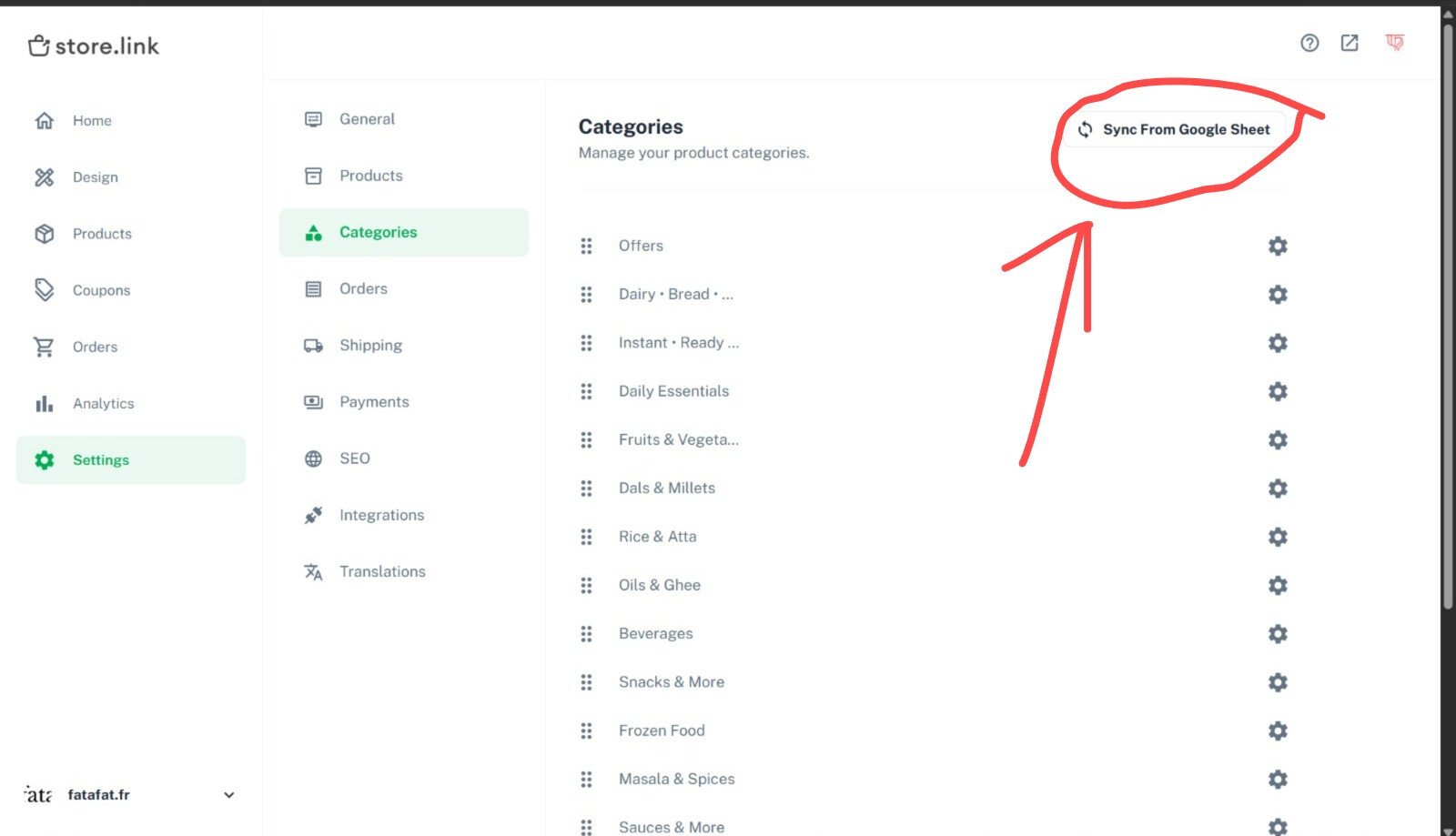Screen dimensions: 1456x836
Task: Click gear icon for Masala & Spices
Action: 1278,779
